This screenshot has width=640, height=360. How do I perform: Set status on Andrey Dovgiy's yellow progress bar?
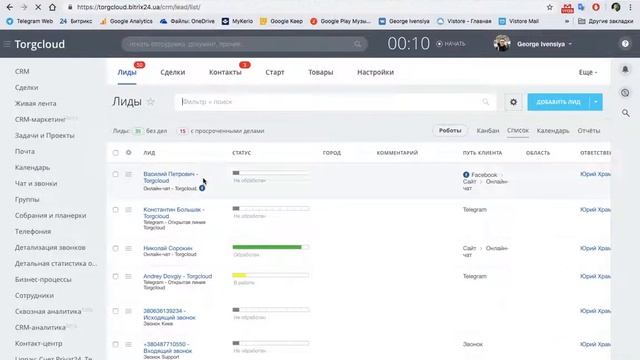(271, 275)
